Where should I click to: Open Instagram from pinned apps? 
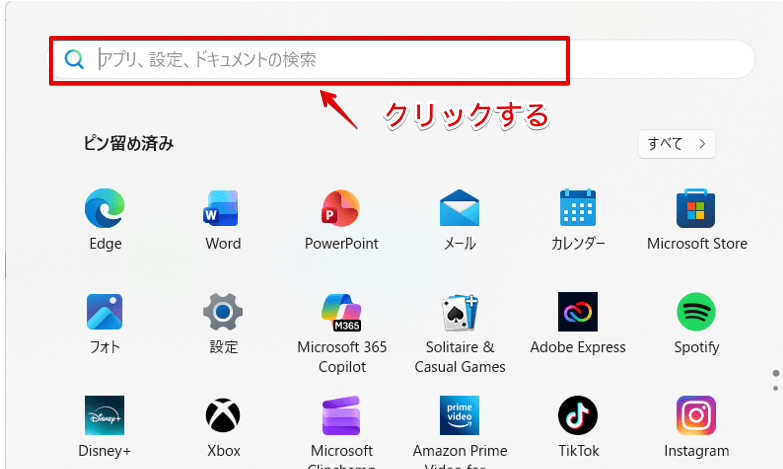(x=696, y=426)
